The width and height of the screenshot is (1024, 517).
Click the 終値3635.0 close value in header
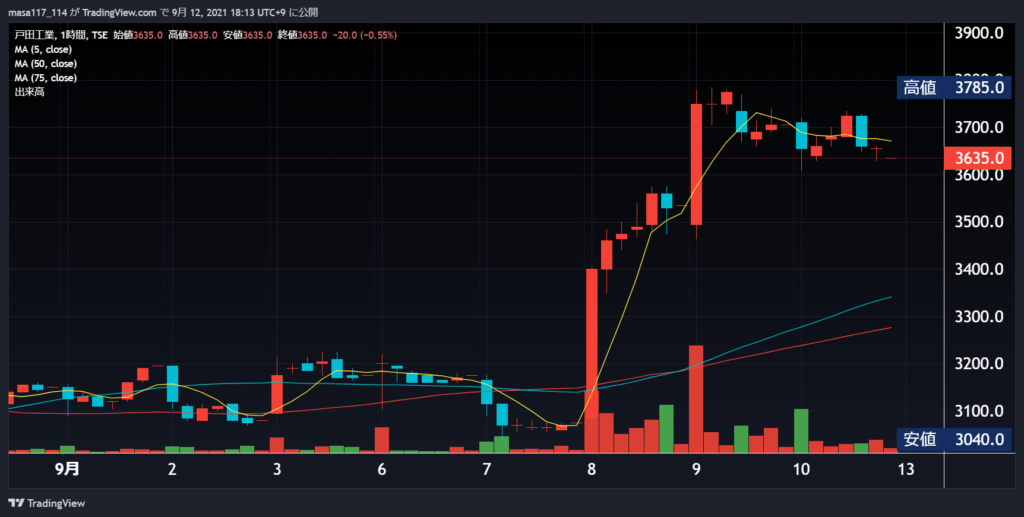302,35
